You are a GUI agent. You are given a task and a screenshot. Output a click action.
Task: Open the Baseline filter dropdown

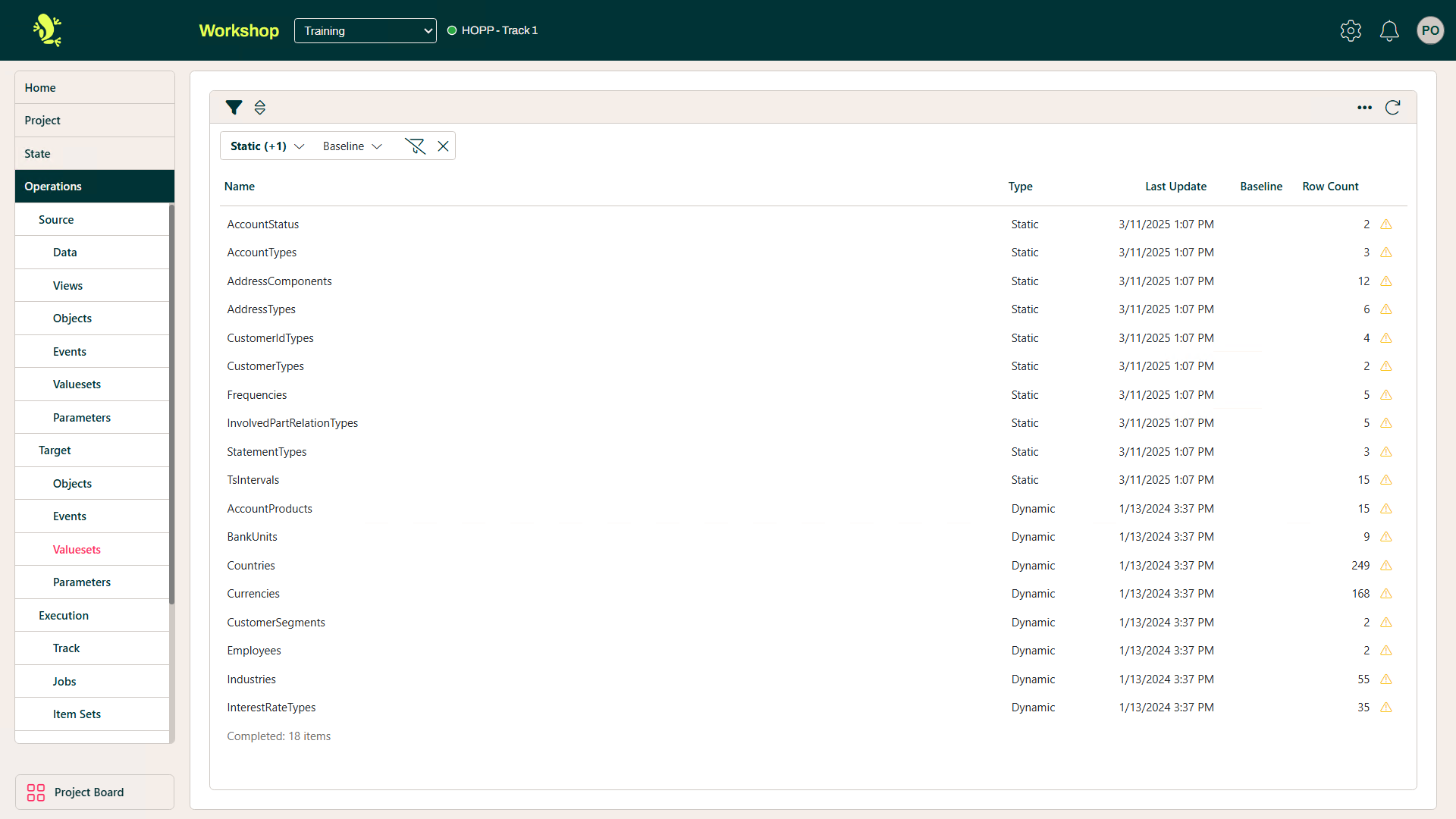(351, 146)
